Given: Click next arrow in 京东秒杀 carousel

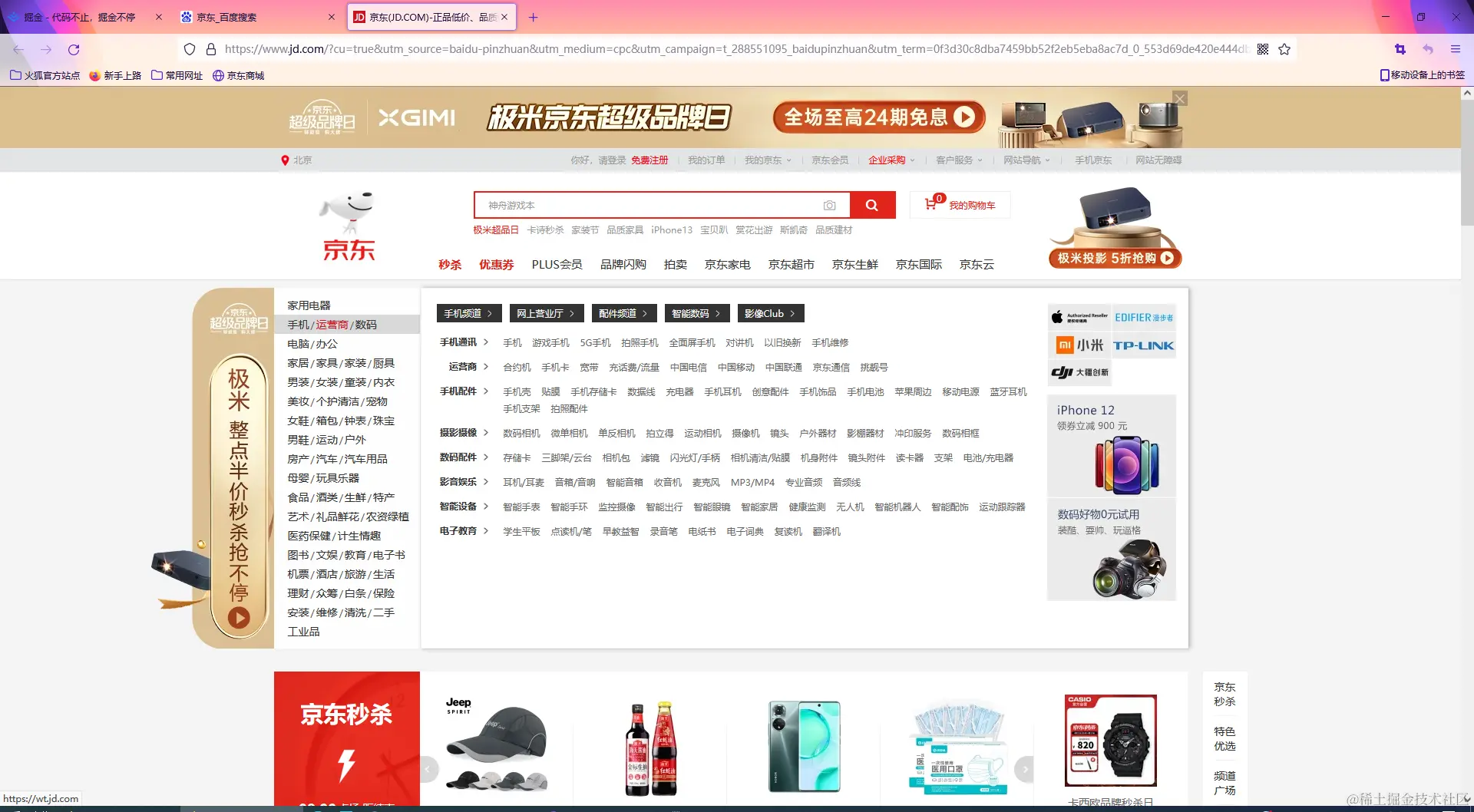Looking at the screenshot, I should (x=1024, y=768).
